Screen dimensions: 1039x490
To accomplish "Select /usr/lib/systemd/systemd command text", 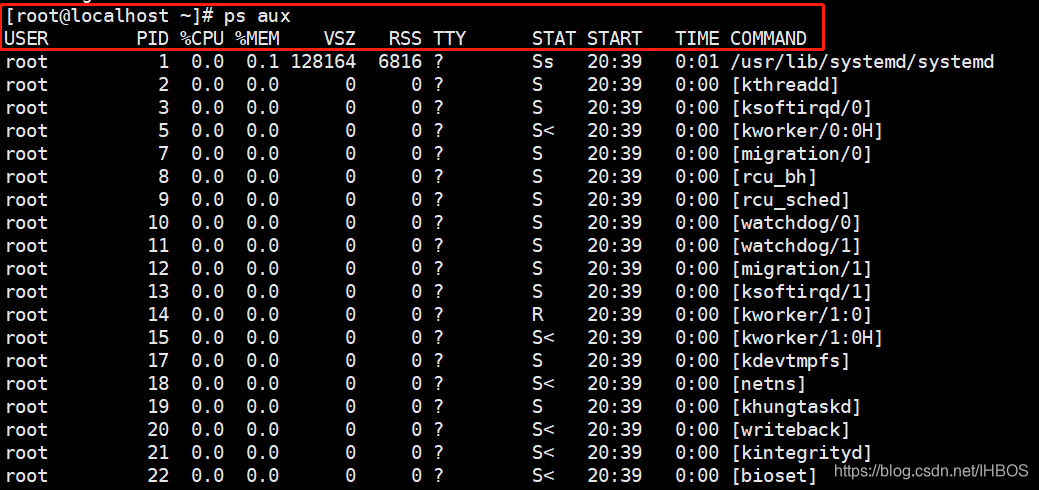I will (x=862, y=62).
